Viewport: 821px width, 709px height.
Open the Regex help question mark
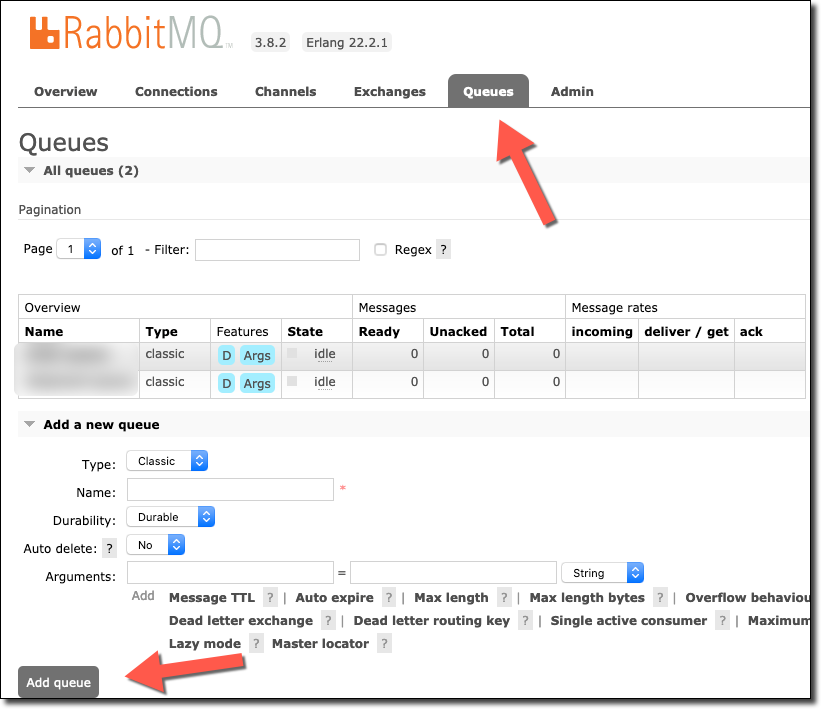pyautogui.click(x=443, y=250)
